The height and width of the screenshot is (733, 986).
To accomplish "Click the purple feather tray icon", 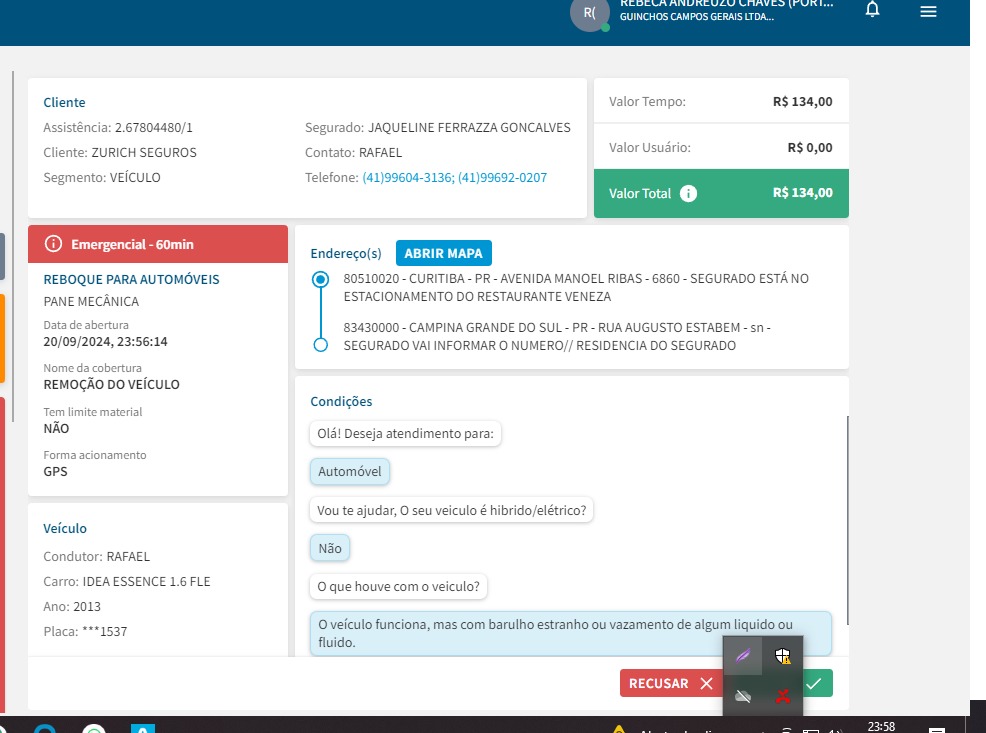I will [743, 656].
